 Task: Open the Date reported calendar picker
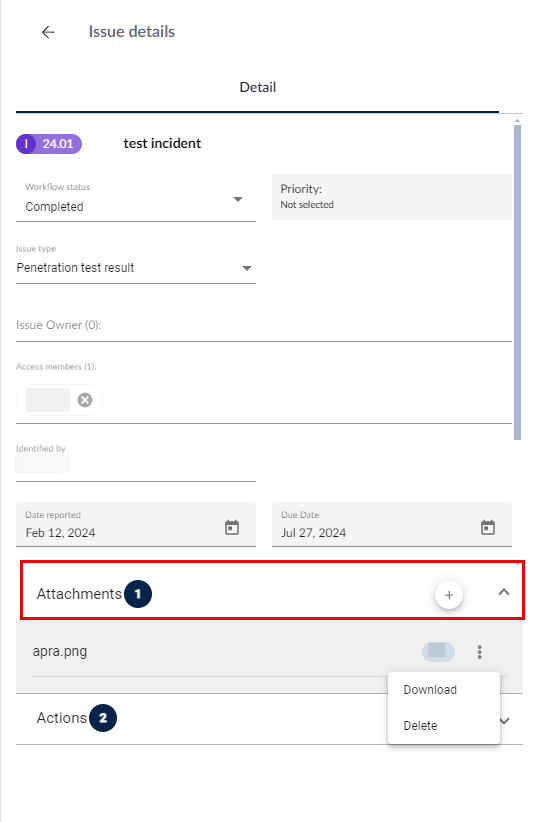[232, 527]
